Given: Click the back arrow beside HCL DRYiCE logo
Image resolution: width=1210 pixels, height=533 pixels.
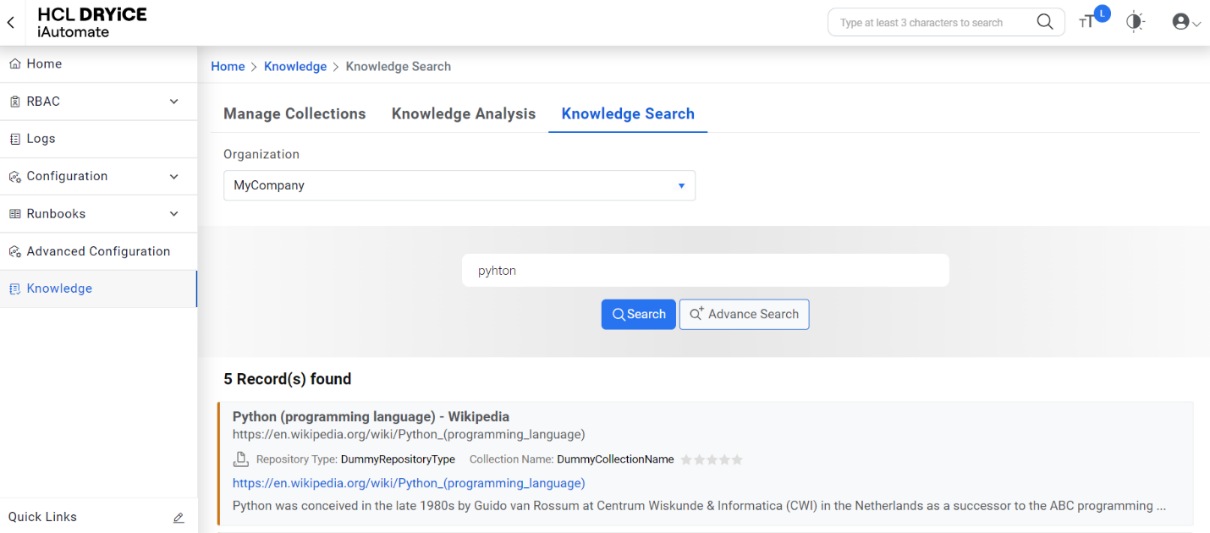Looking at the screenshot, I should pyautogui.click(x=11, y=22).
